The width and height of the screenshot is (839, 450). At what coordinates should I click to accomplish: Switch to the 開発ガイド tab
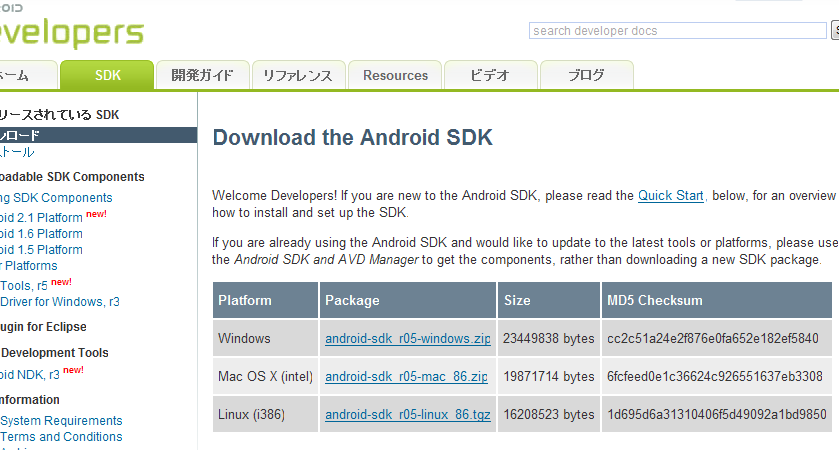pos(202,75)
